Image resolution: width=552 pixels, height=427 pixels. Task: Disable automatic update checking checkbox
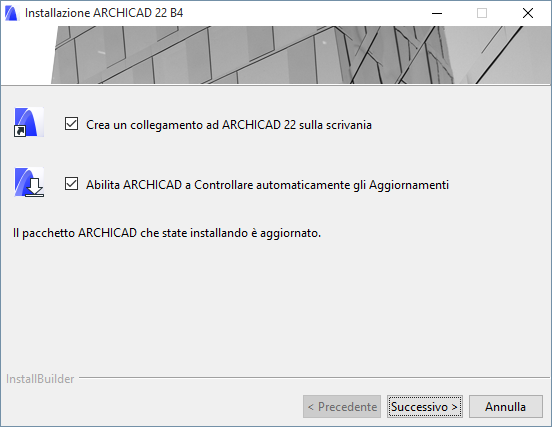click(x=71, y=184)
